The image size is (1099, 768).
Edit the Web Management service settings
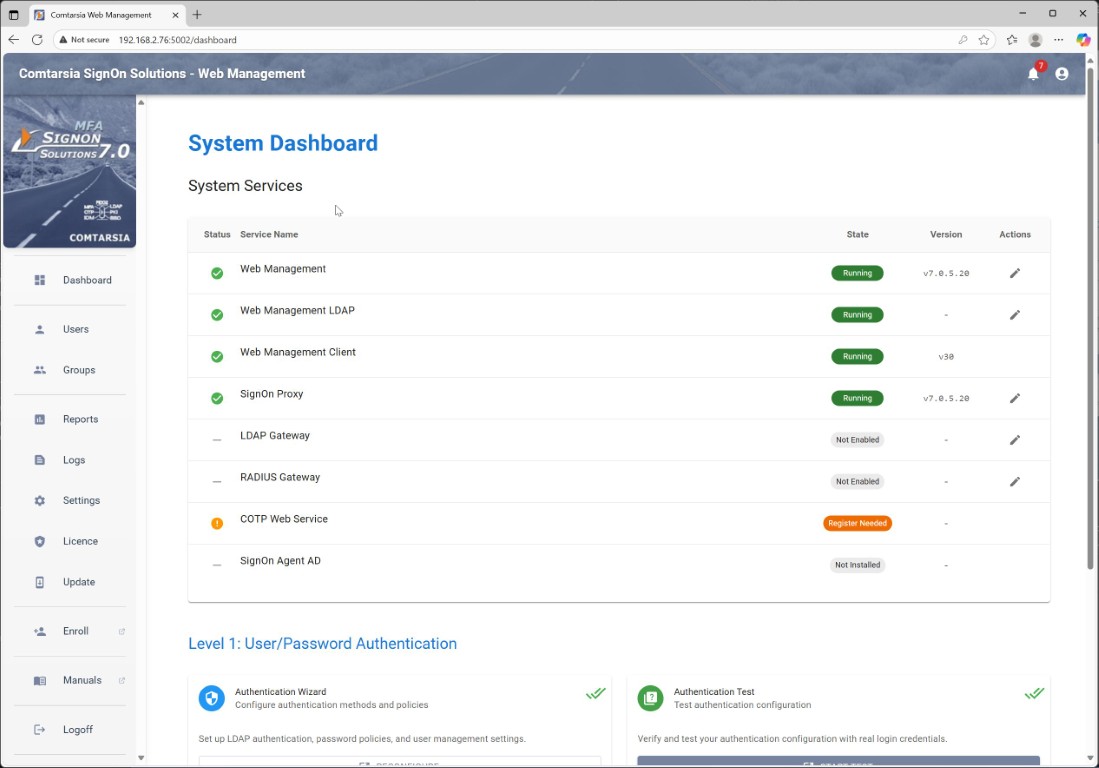1014,272
